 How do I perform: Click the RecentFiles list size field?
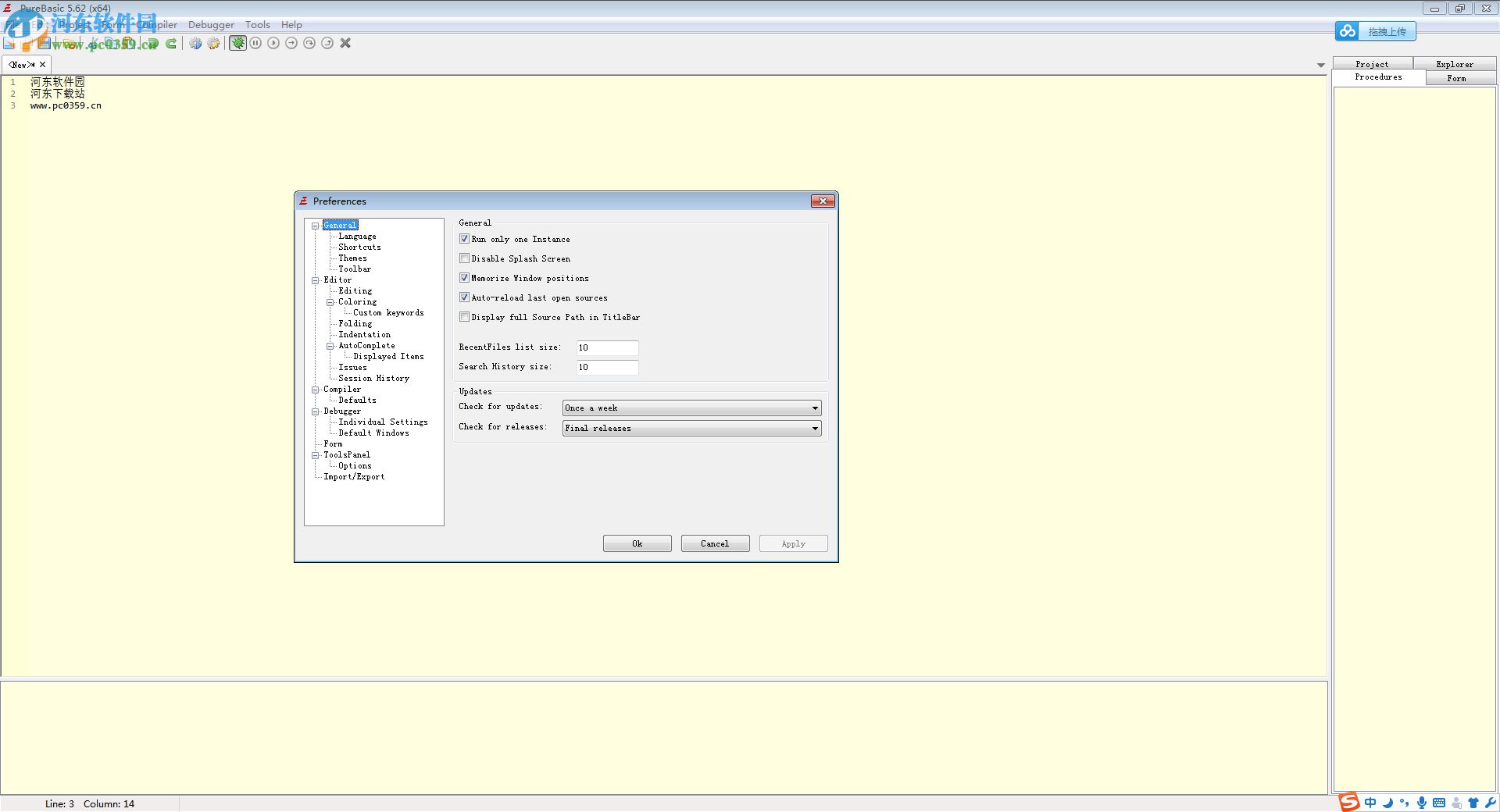pyautogui.click(x=608, y=348)
